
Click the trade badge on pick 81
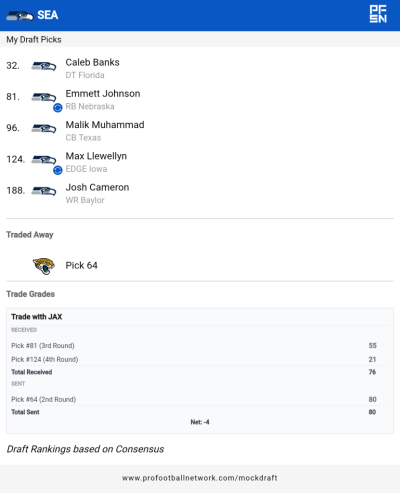pos(58,108)
